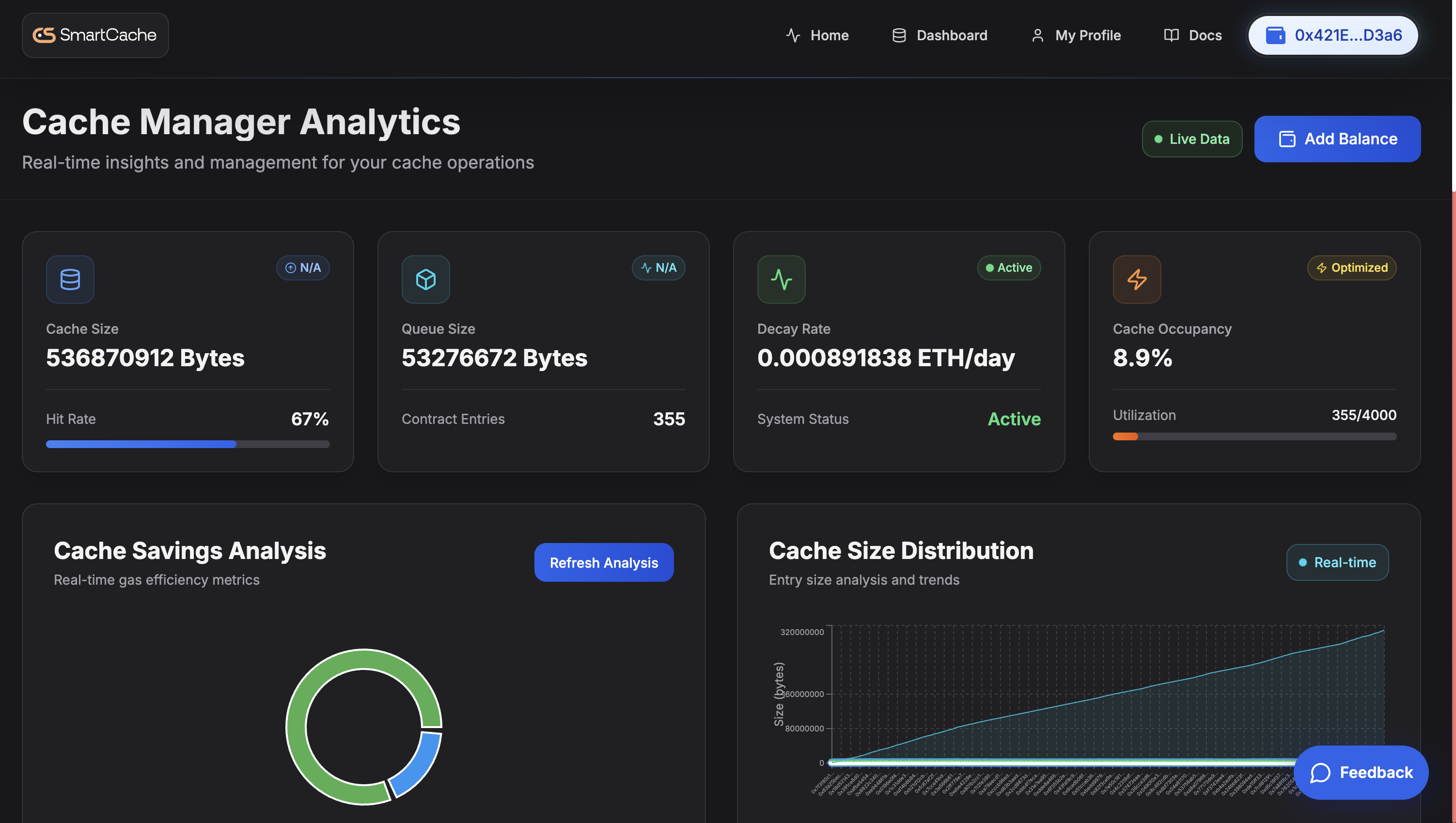Click the Live Data indicator
Image resolution: width=1456 pixels, height=823 pixels.
coord(1191,139)
